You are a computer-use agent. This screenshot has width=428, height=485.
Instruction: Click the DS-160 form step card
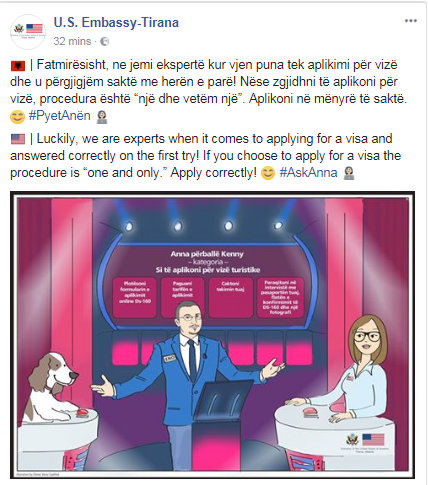point(135,297)
